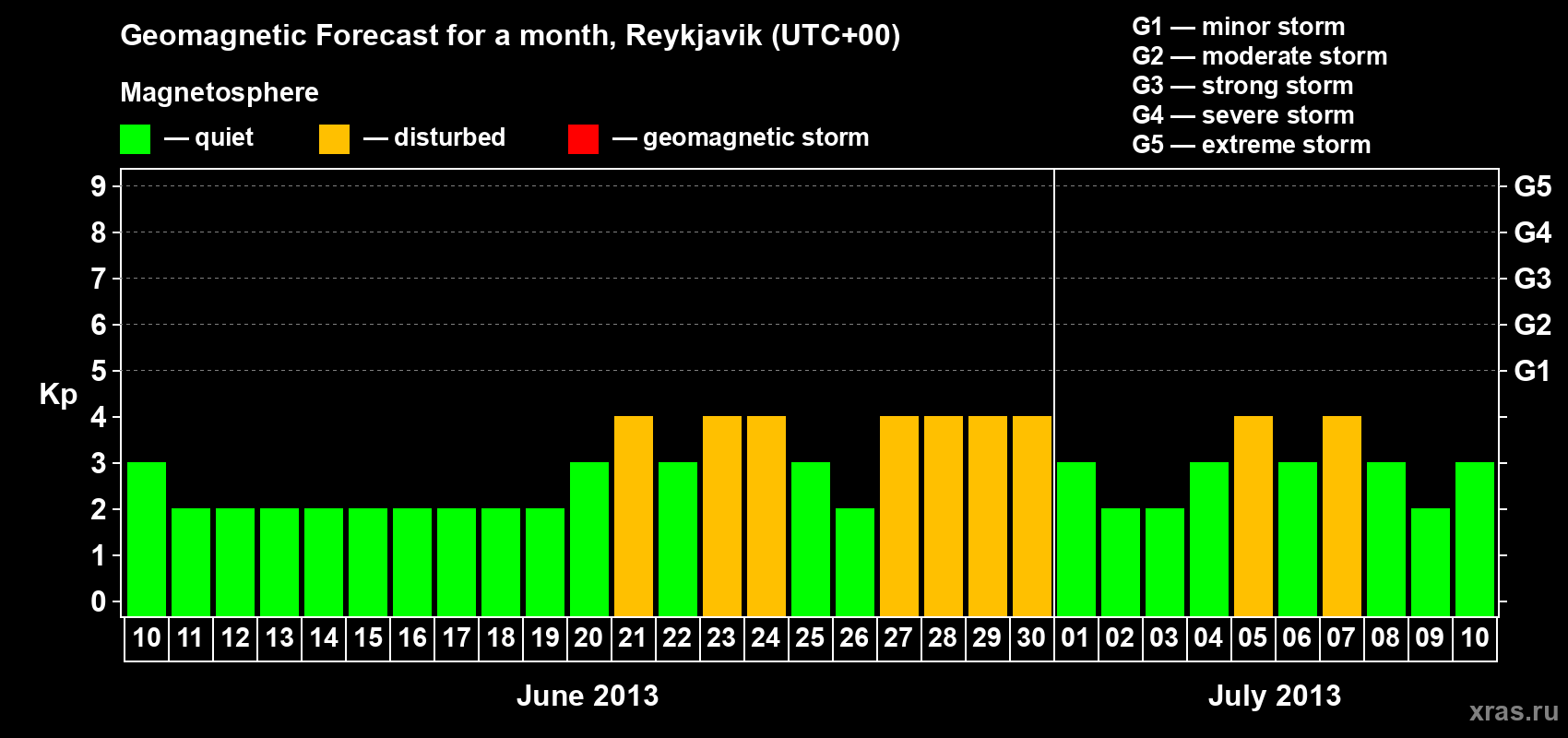This screenshot has width=1568, height=738.
Task: Click the 'July 2013' month label
Action: point(1275,696)
